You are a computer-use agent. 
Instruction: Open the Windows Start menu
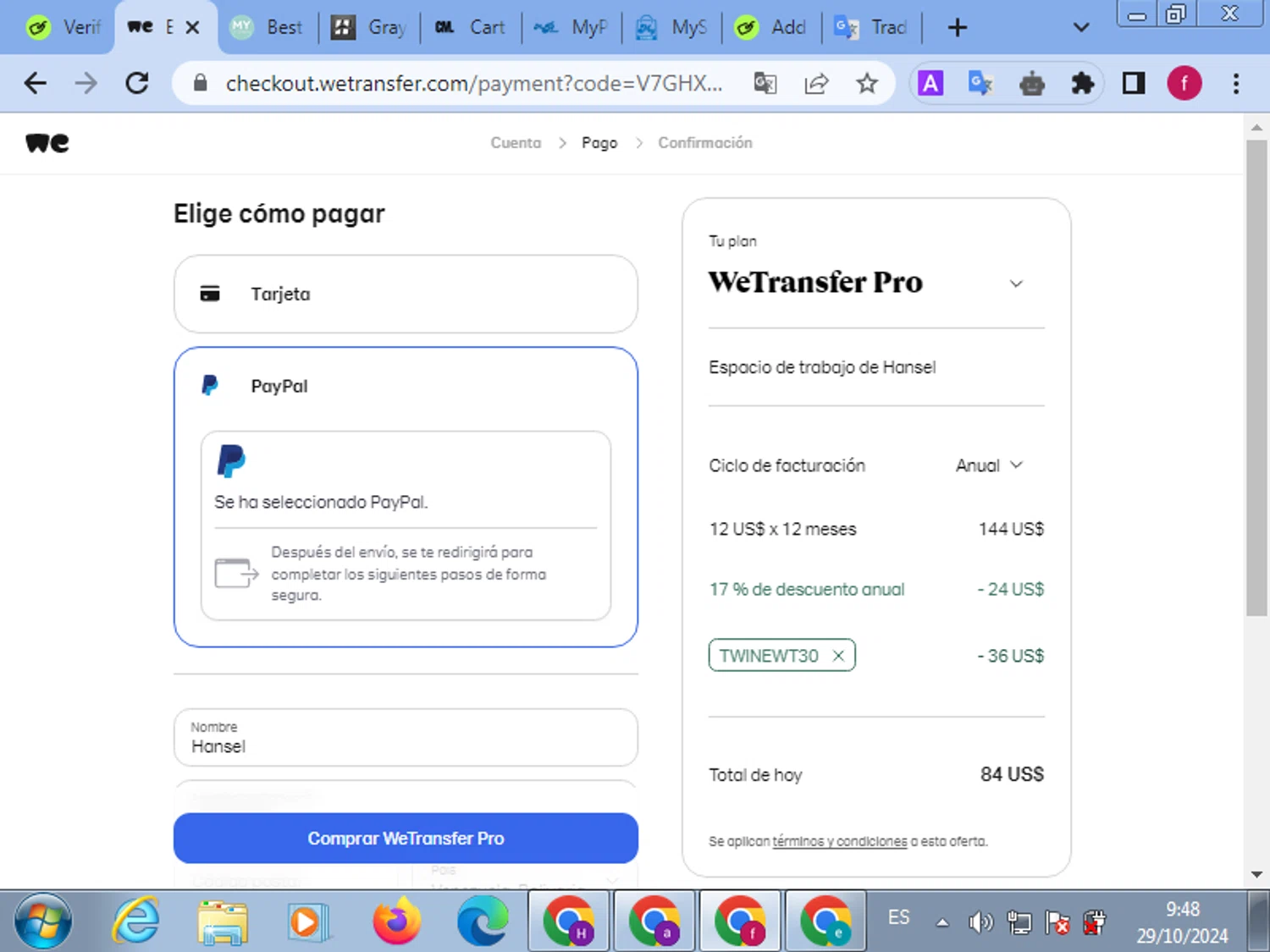pos(43,922)
